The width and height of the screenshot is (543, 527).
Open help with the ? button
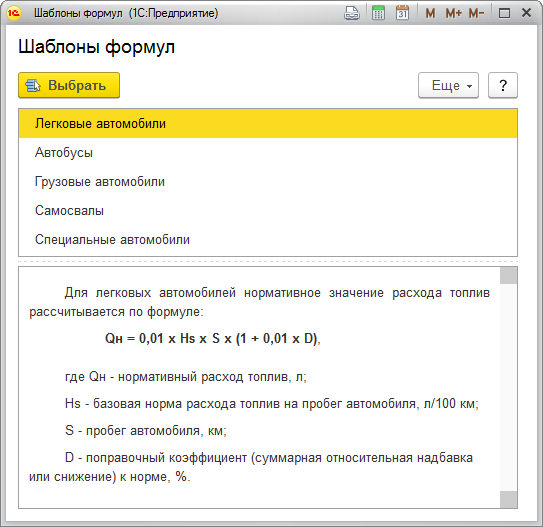tap(503, 85)
